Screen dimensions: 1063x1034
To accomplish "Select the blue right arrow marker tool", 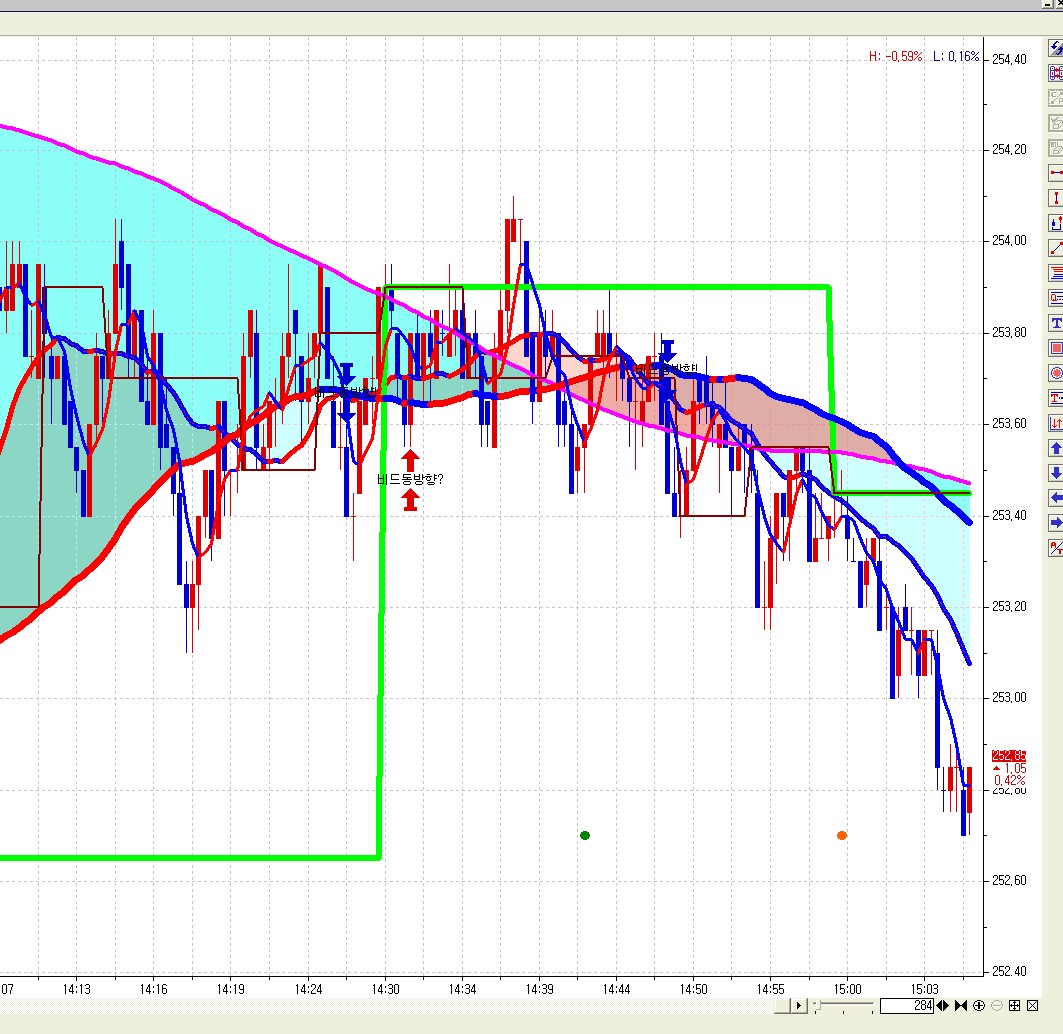I will pyautogui.click(x=1056, y=523).
